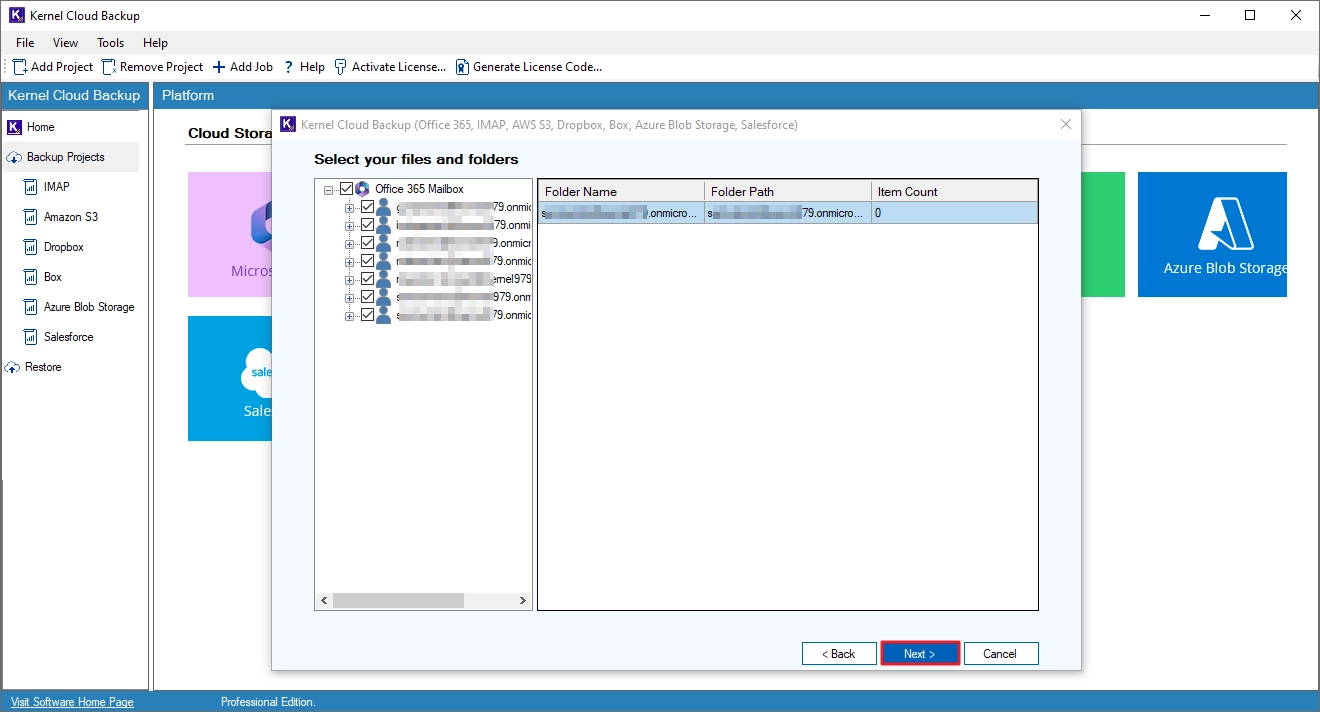Uncheck the second mailbox starting with i

tap(367, 225)
